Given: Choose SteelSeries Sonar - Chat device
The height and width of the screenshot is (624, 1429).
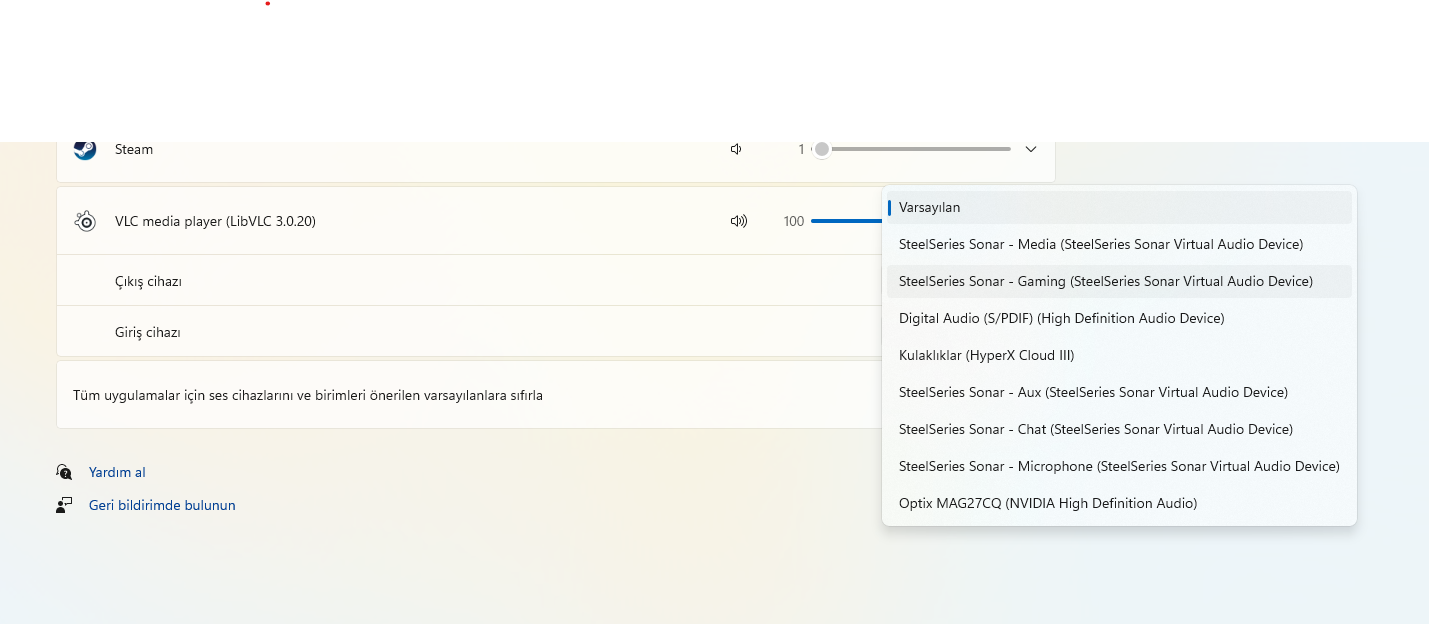Looking at the screenshot, I should [1119, 429].
